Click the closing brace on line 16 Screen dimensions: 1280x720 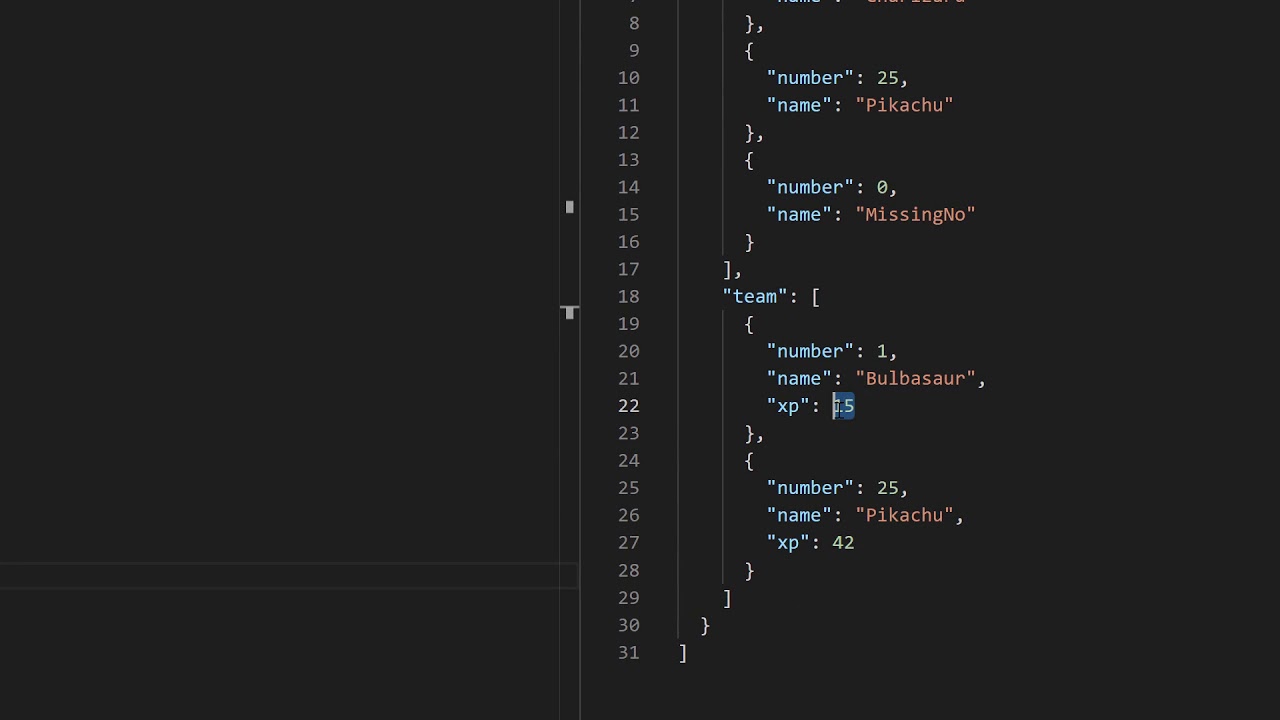coord(750,242)
